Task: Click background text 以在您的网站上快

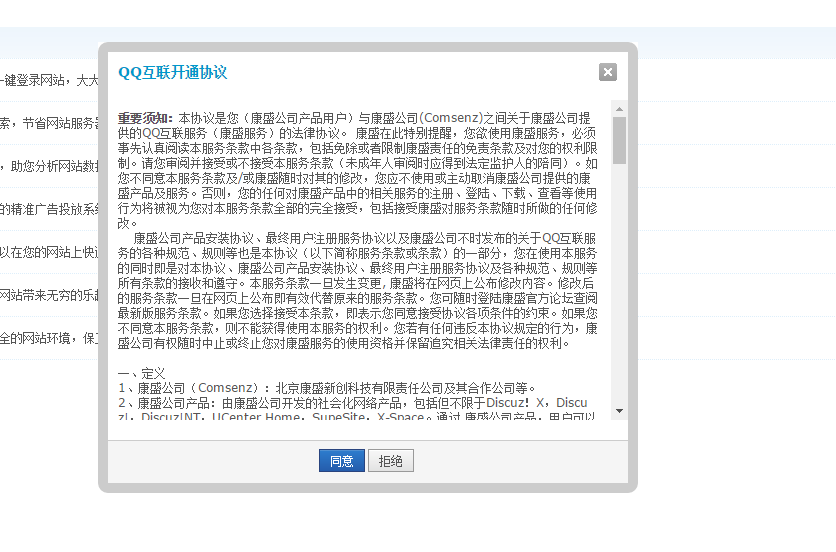Action: (49, 252)
